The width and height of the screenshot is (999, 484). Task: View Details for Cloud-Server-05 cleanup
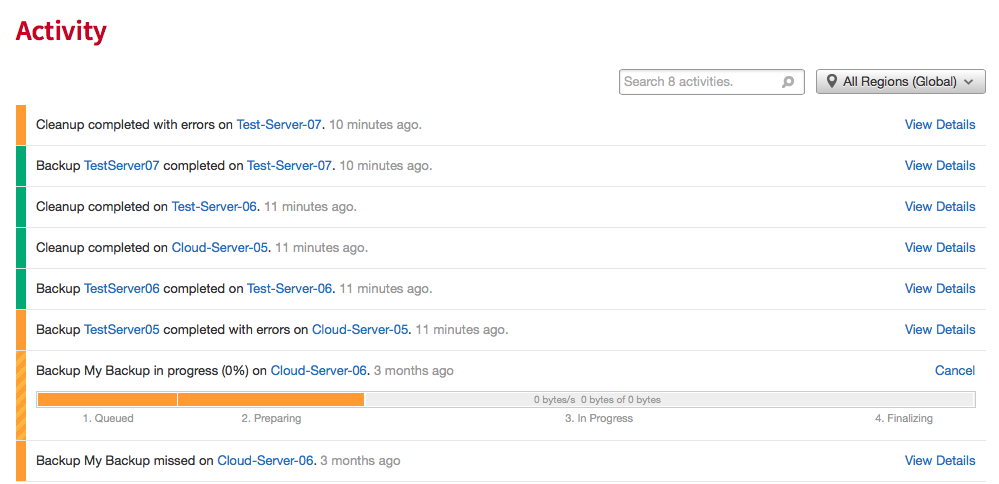coord(939,248)
